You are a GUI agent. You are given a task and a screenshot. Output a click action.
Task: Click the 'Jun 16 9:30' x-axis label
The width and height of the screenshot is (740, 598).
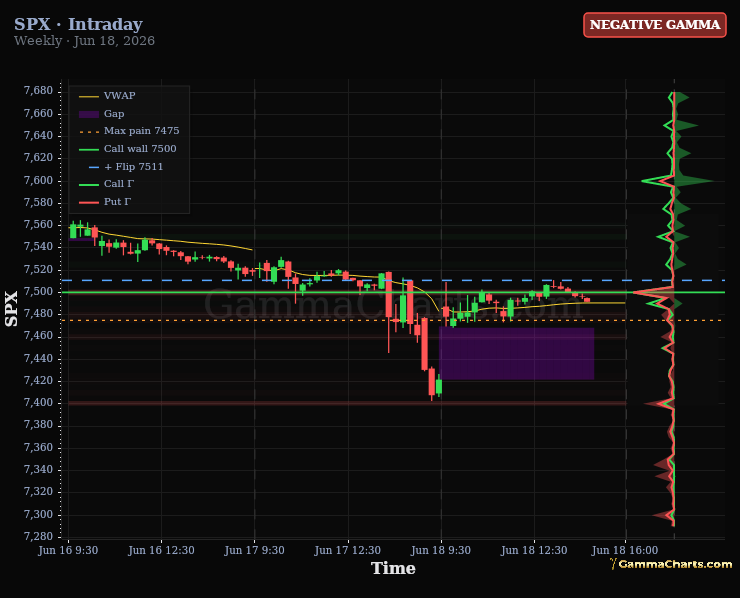click(x=68, y=550)
